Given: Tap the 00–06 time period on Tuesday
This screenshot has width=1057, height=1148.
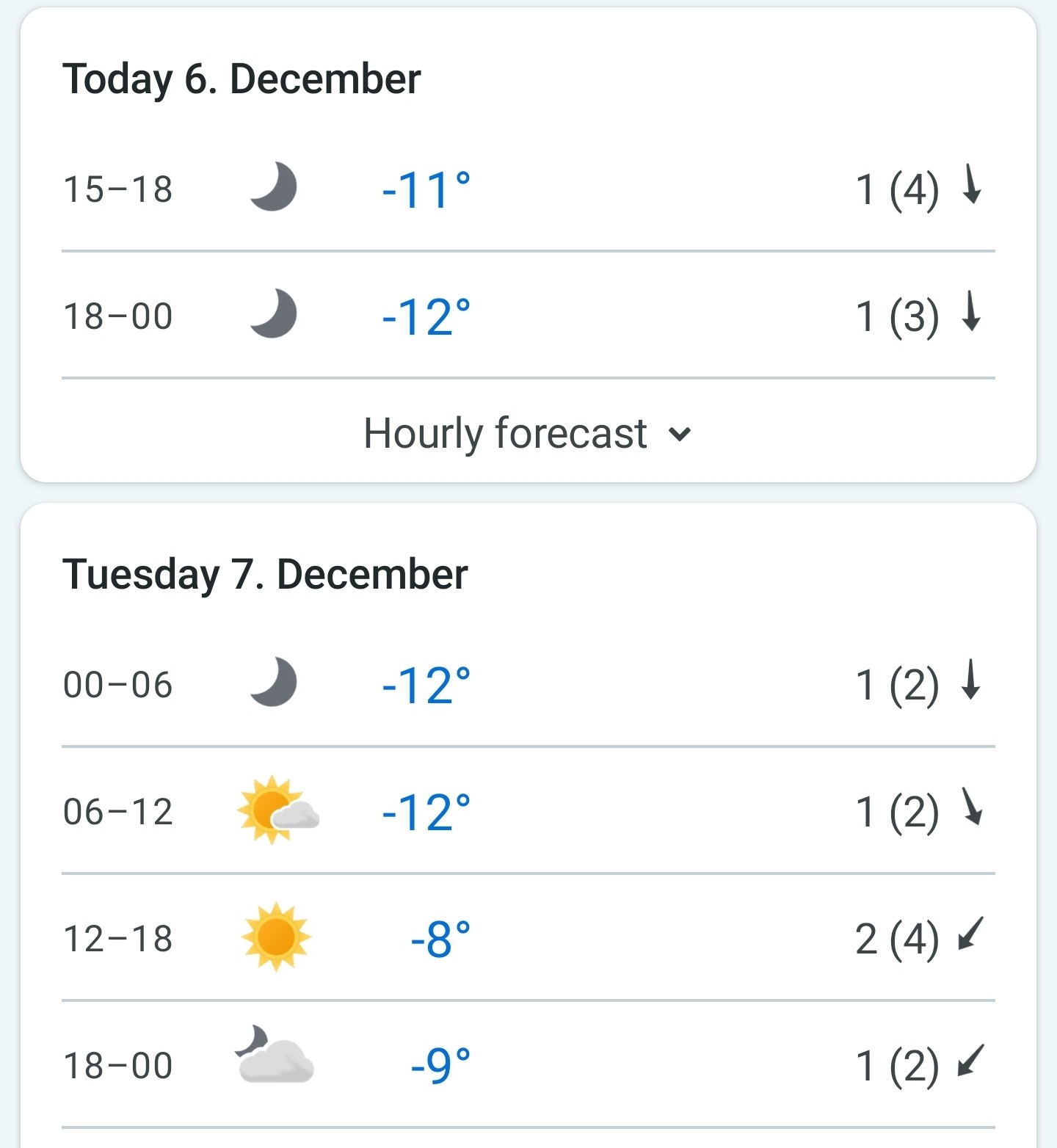Looking at the screenshot, I should (118, 685).
